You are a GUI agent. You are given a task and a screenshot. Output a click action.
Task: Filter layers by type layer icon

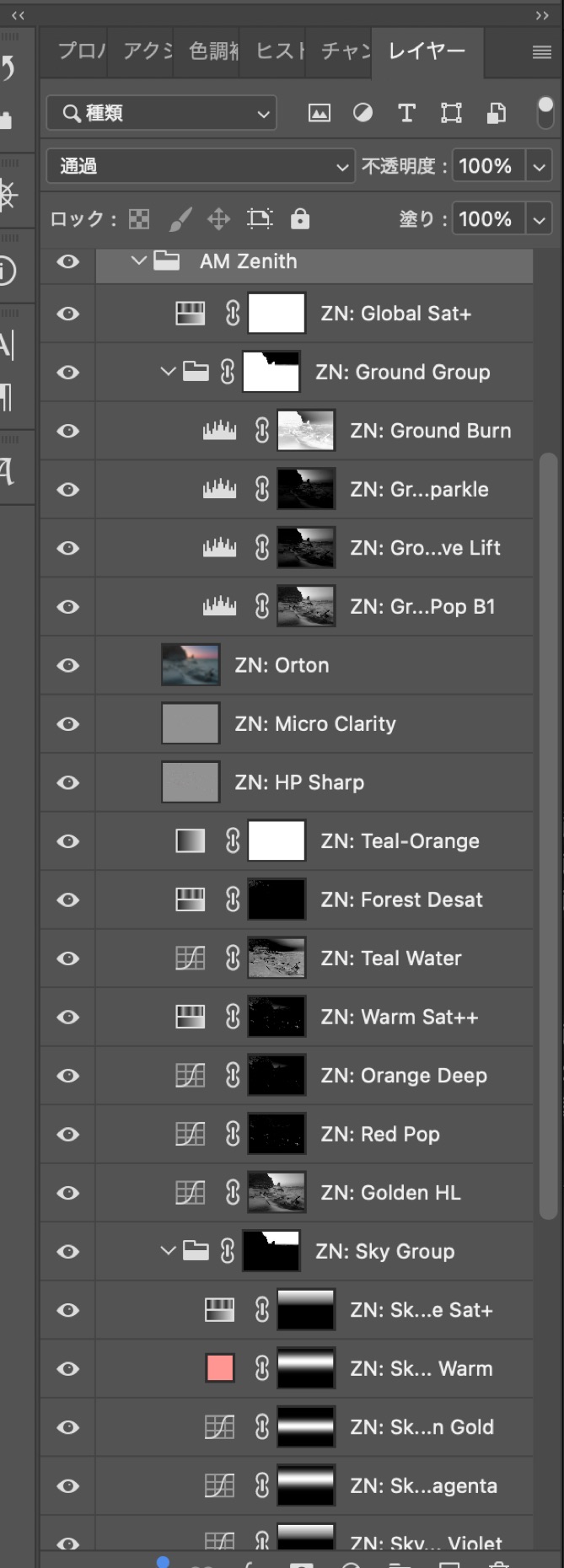coord(406,113)
